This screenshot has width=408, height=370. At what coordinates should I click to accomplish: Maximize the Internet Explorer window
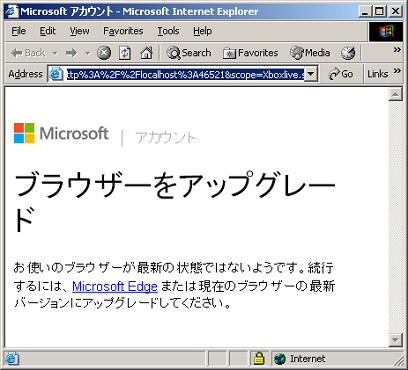click(x=379, y=12)
